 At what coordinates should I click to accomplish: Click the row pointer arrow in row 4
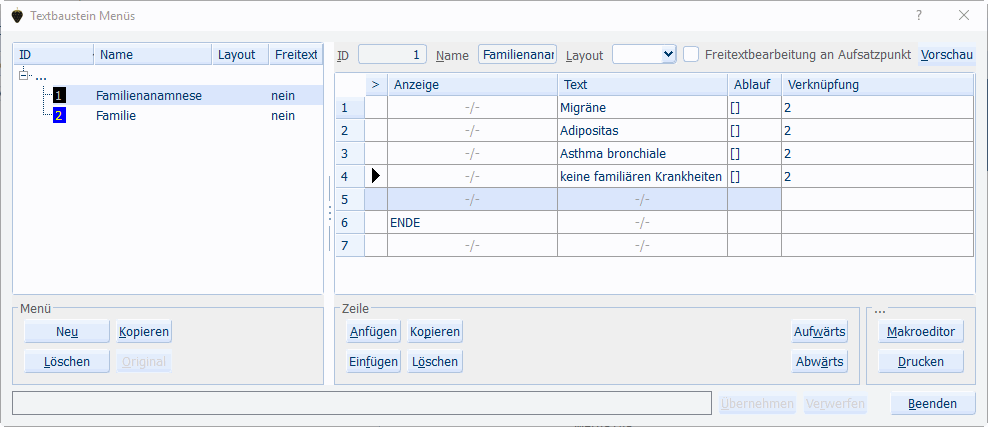click(x=376, y=176)
